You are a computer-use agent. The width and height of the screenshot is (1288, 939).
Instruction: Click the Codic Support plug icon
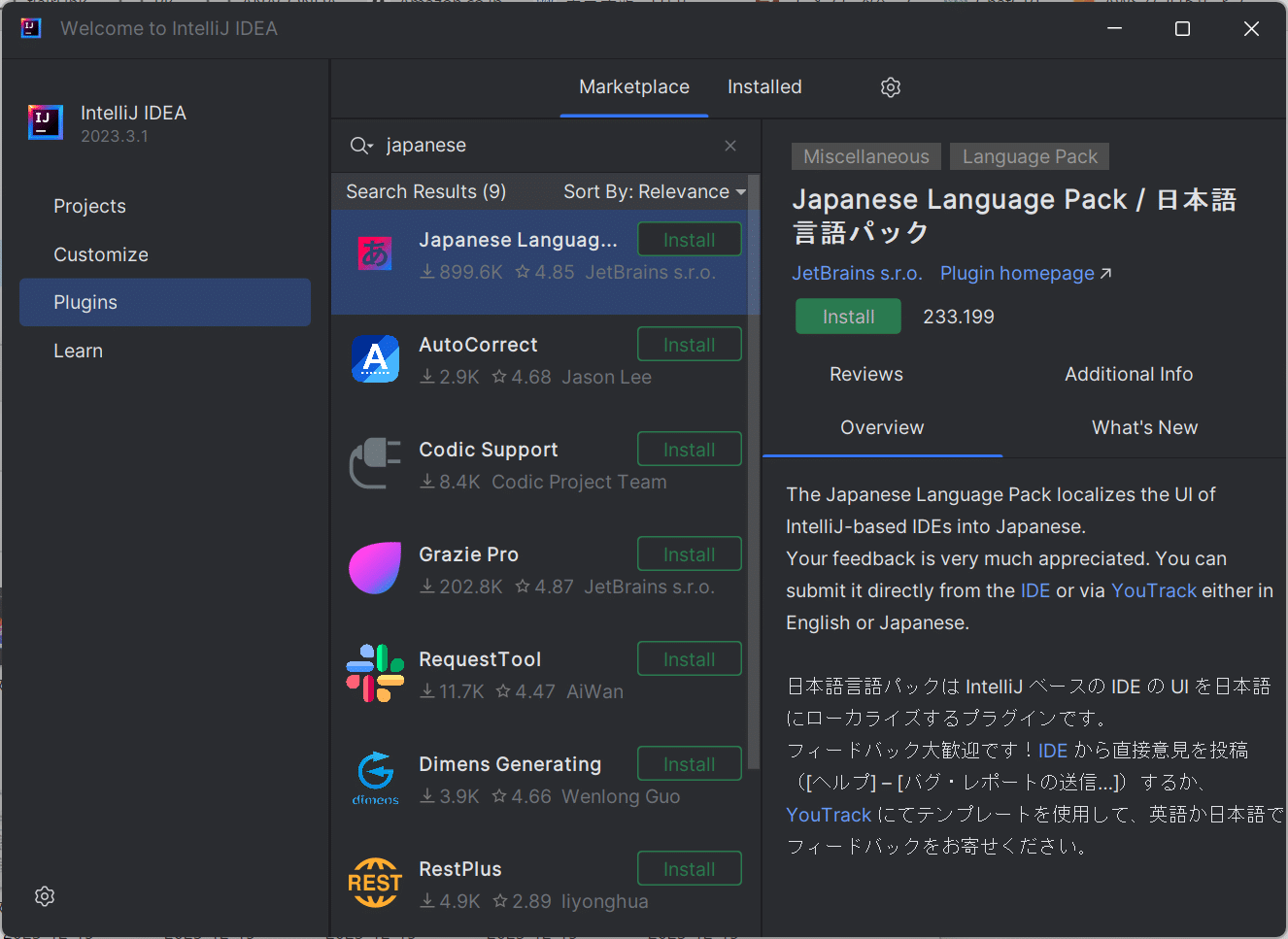click(375, 464)
